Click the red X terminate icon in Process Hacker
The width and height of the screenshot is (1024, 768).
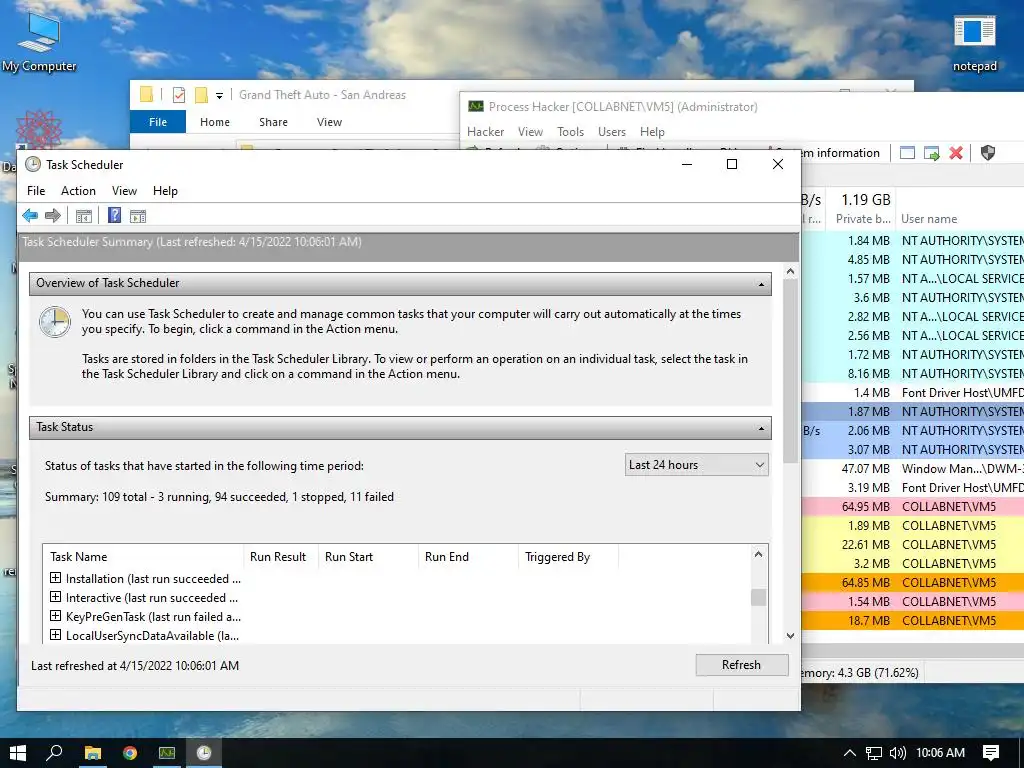click(x=956, y=153)
